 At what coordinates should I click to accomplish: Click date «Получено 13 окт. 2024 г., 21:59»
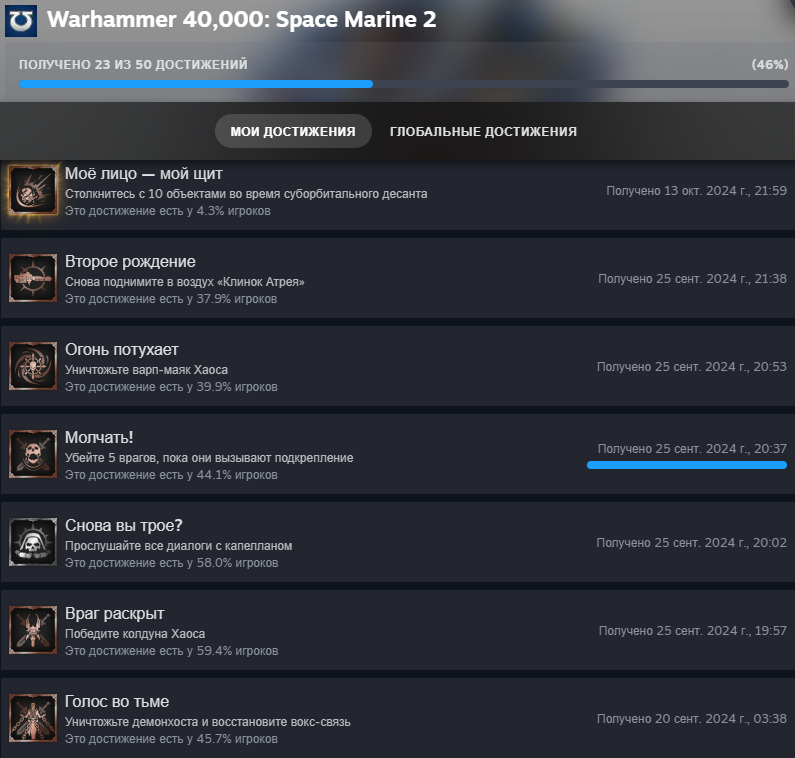click(697, 191)
